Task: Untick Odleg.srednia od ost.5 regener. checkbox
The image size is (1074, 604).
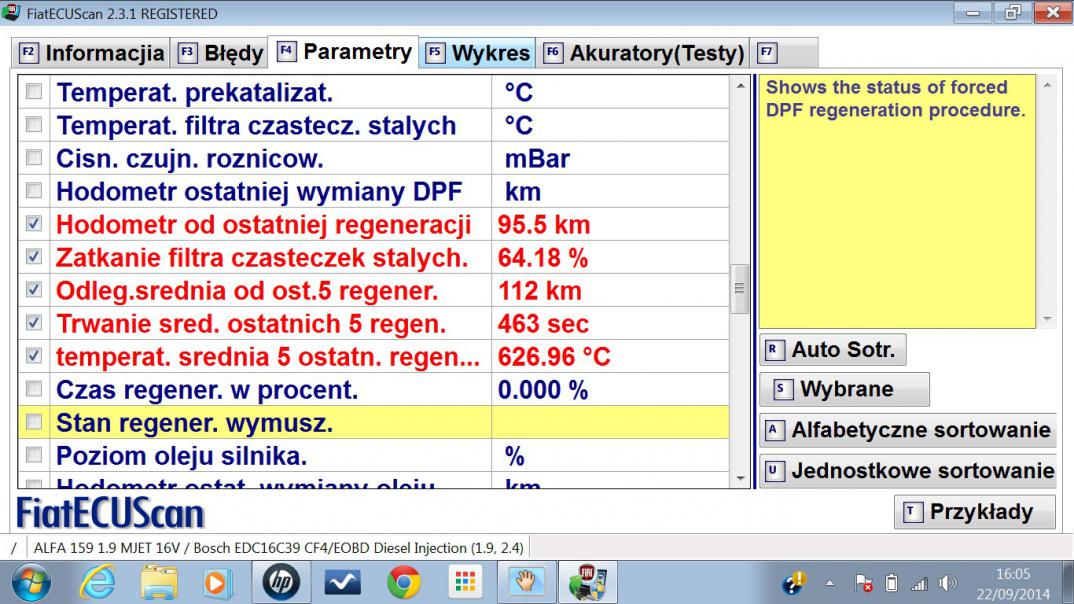Action: tap(34, 289)
